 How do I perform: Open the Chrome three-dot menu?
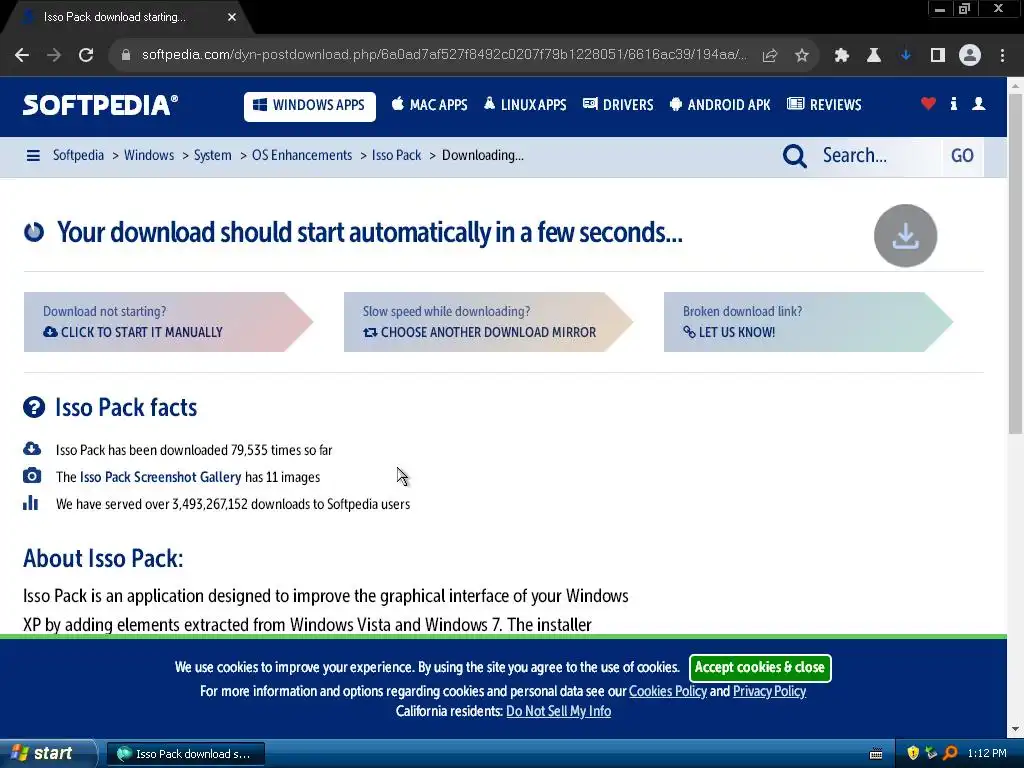click(x=1002, y=56)
